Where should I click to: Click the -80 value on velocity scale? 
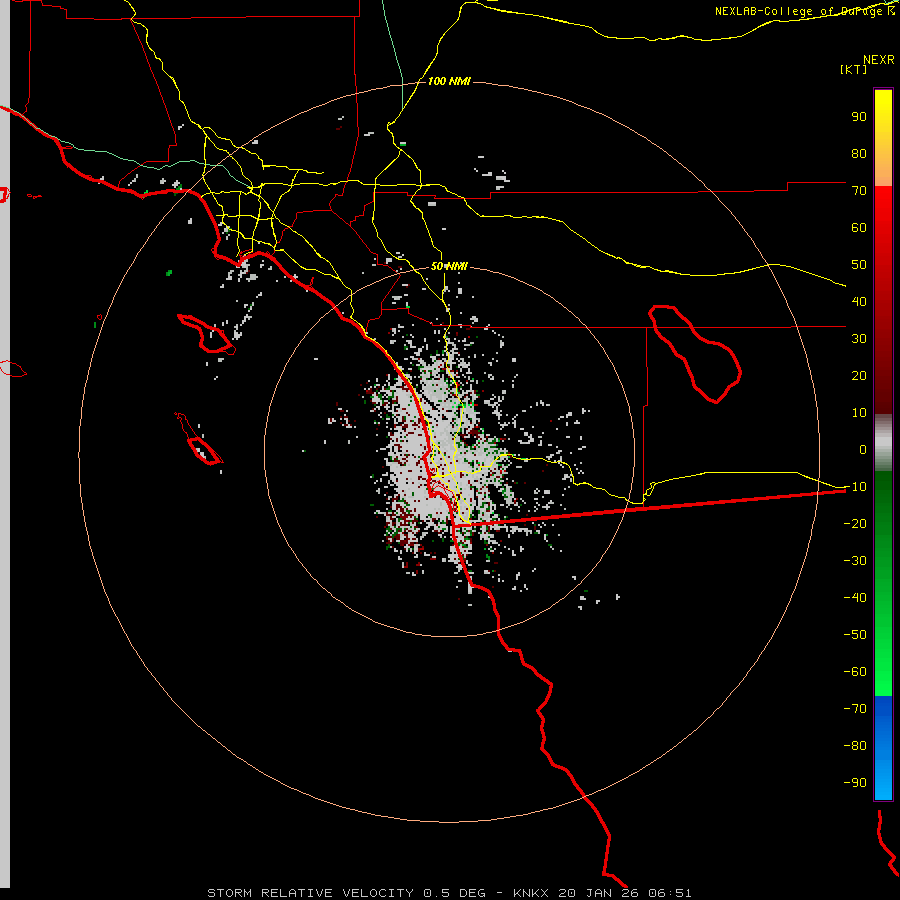(x=855, y=746)
